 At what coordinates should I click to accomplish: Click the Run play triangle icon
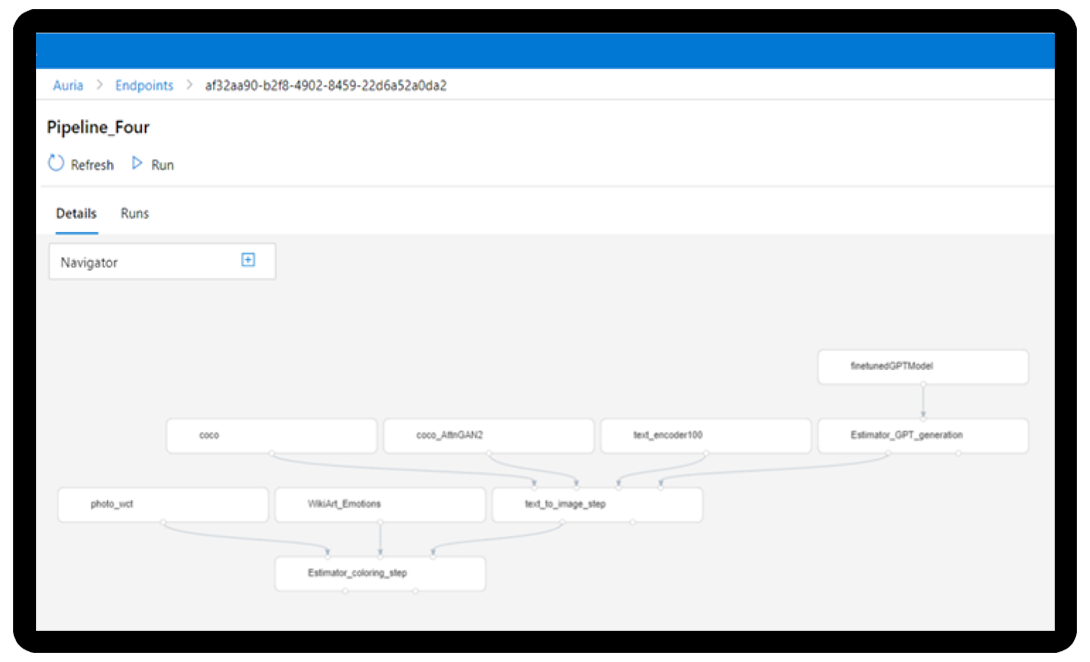pyautogui.click(x=138, y=164)
